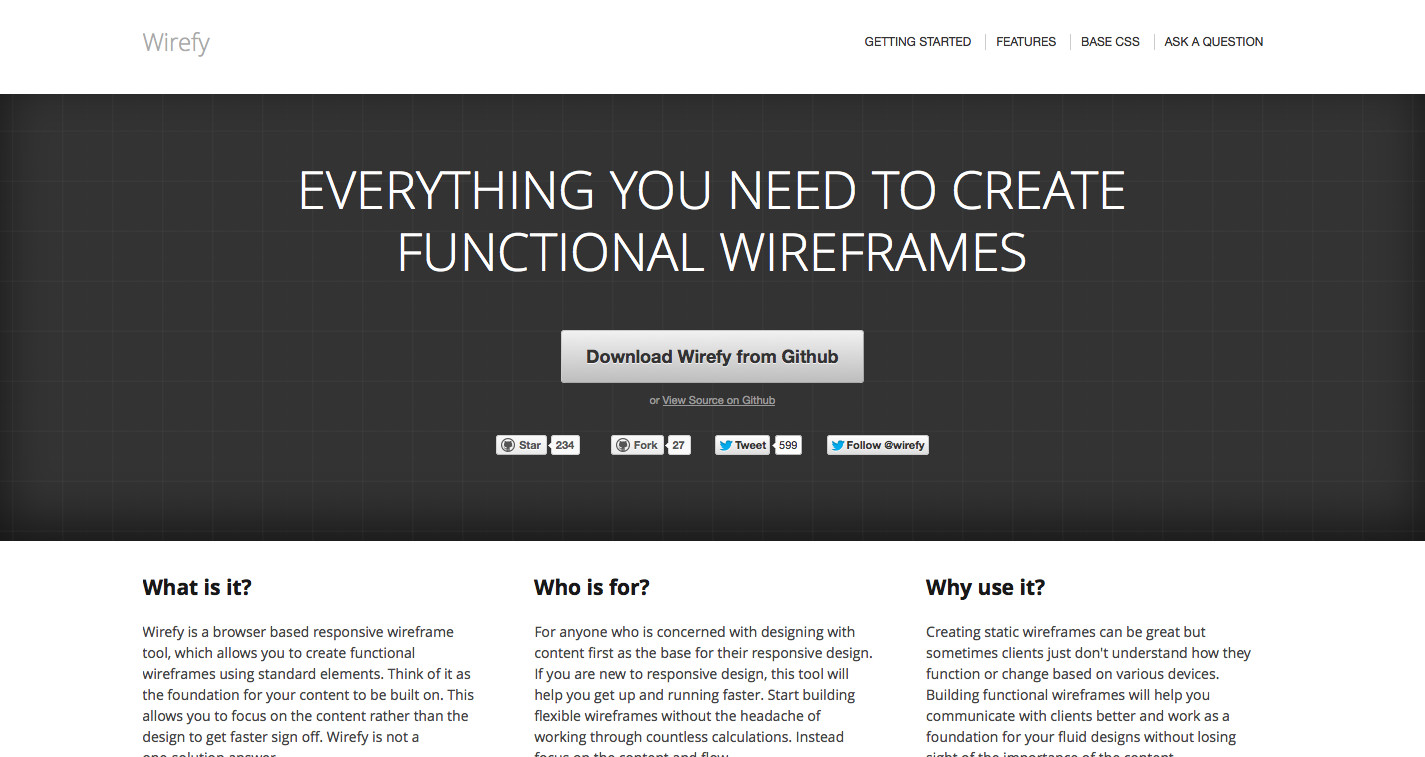Click the GitHub Star button
This screenshot has width=1425, height=757.
521,445
